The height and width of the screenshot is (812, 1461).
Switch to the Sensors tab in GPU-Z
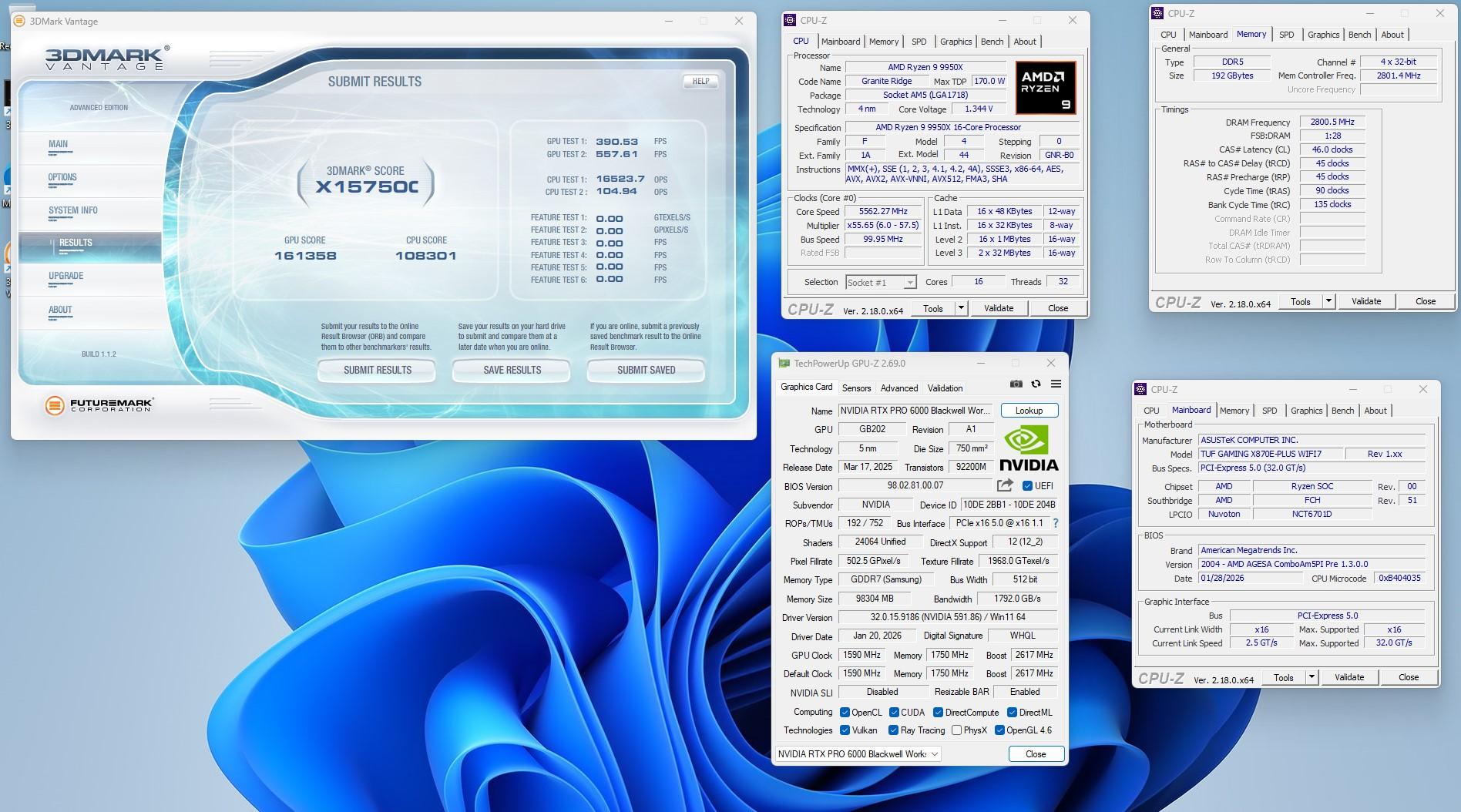pos(856,388)
